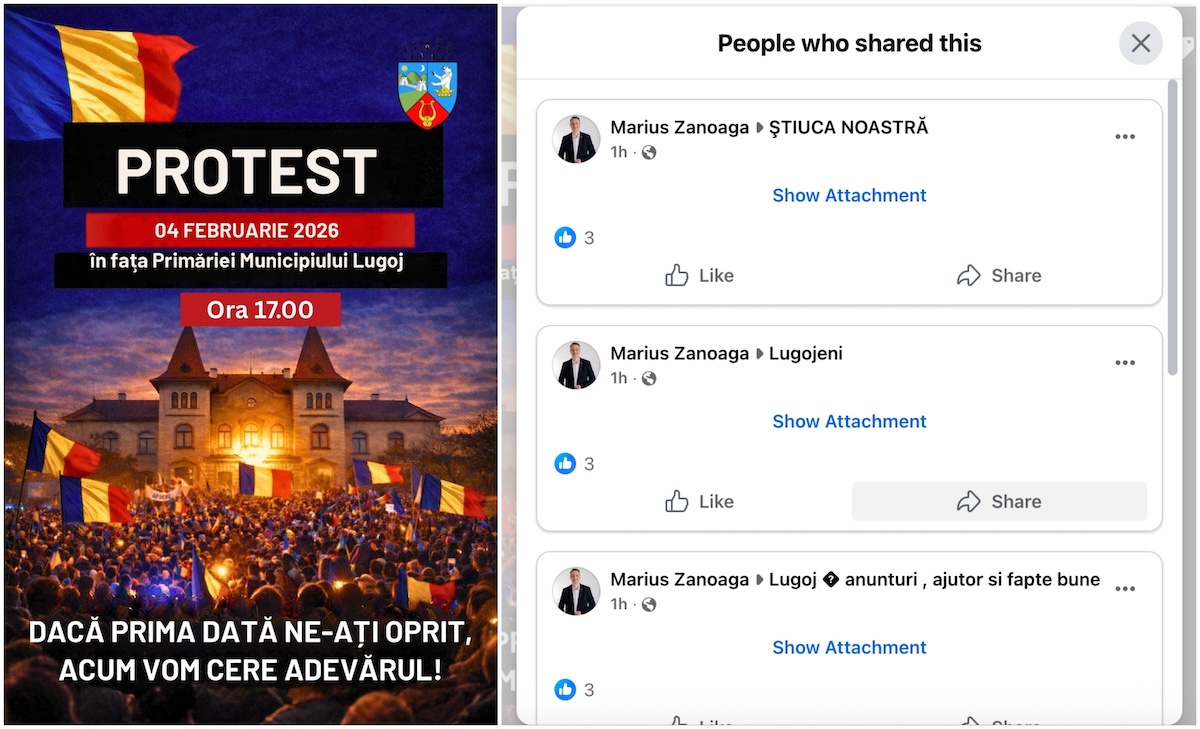Click the like reaction icon on Lugojeni share

tap(565, 464)
